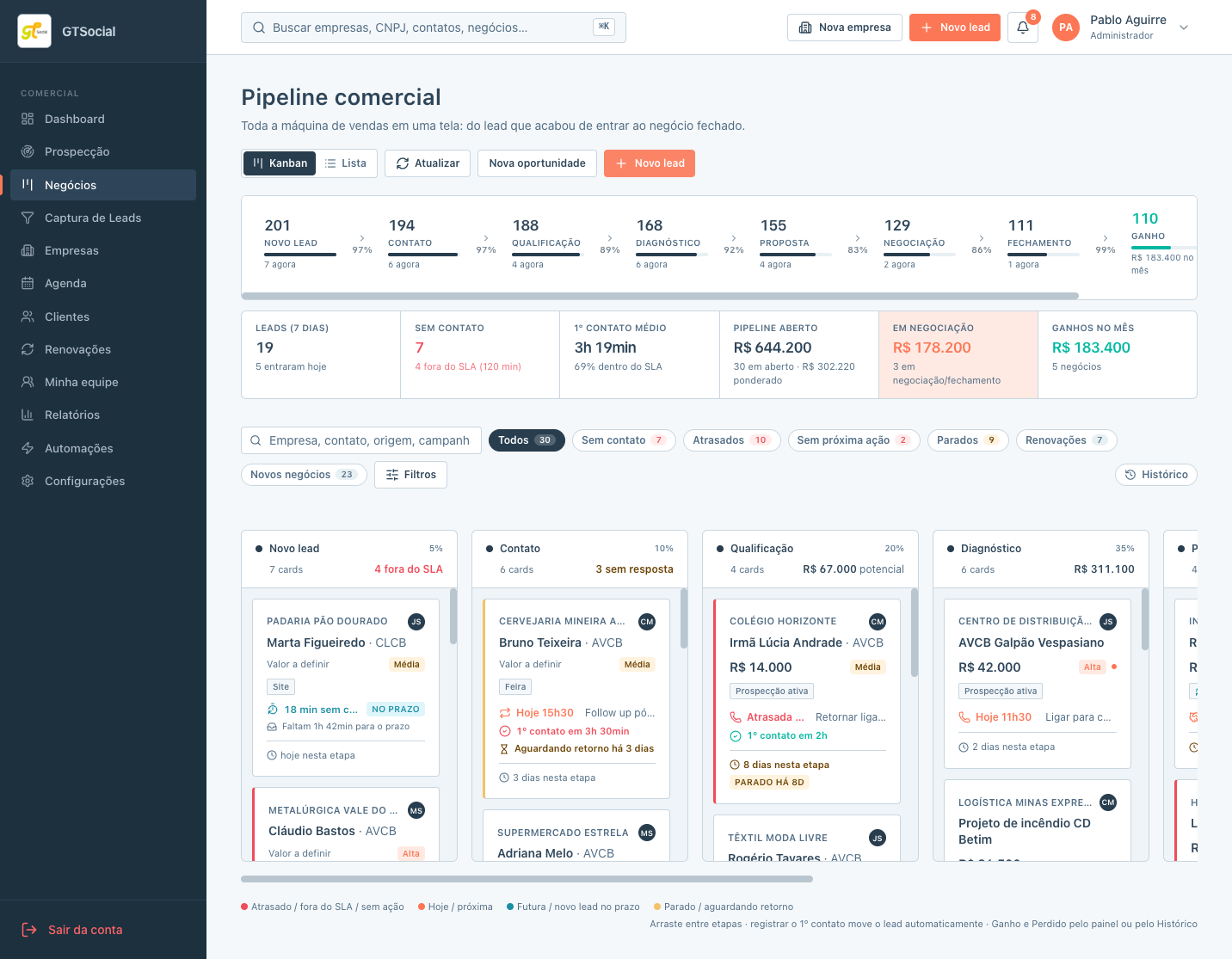Click the JS avatar on Têxtil Moda Livre card
Image resolution: width=1232 pixels, height=959 pixels.
tap(878, 838)
